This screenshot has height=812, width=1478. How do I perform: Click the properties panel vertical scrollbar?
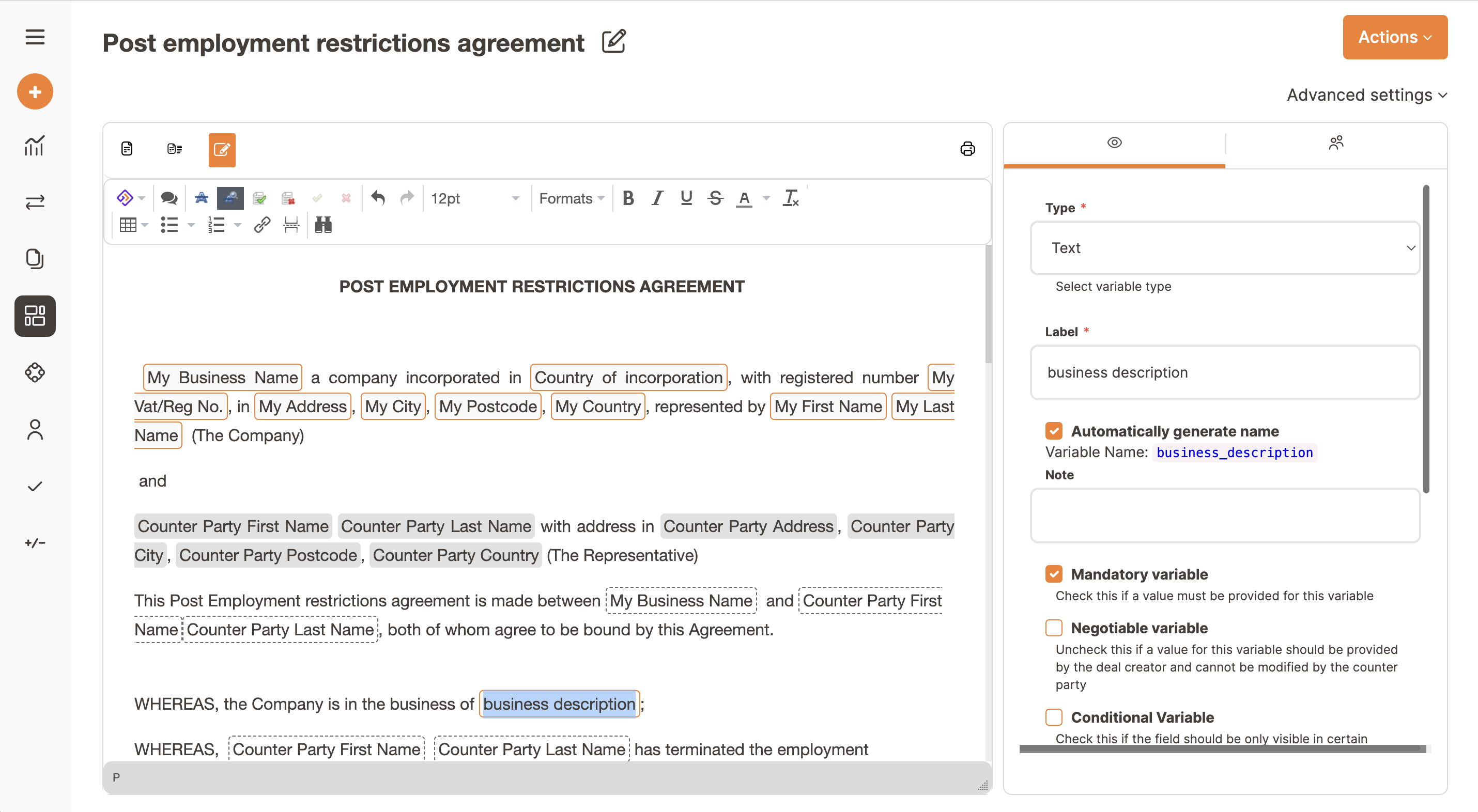pyautogui.click(x=1426, y=338)
